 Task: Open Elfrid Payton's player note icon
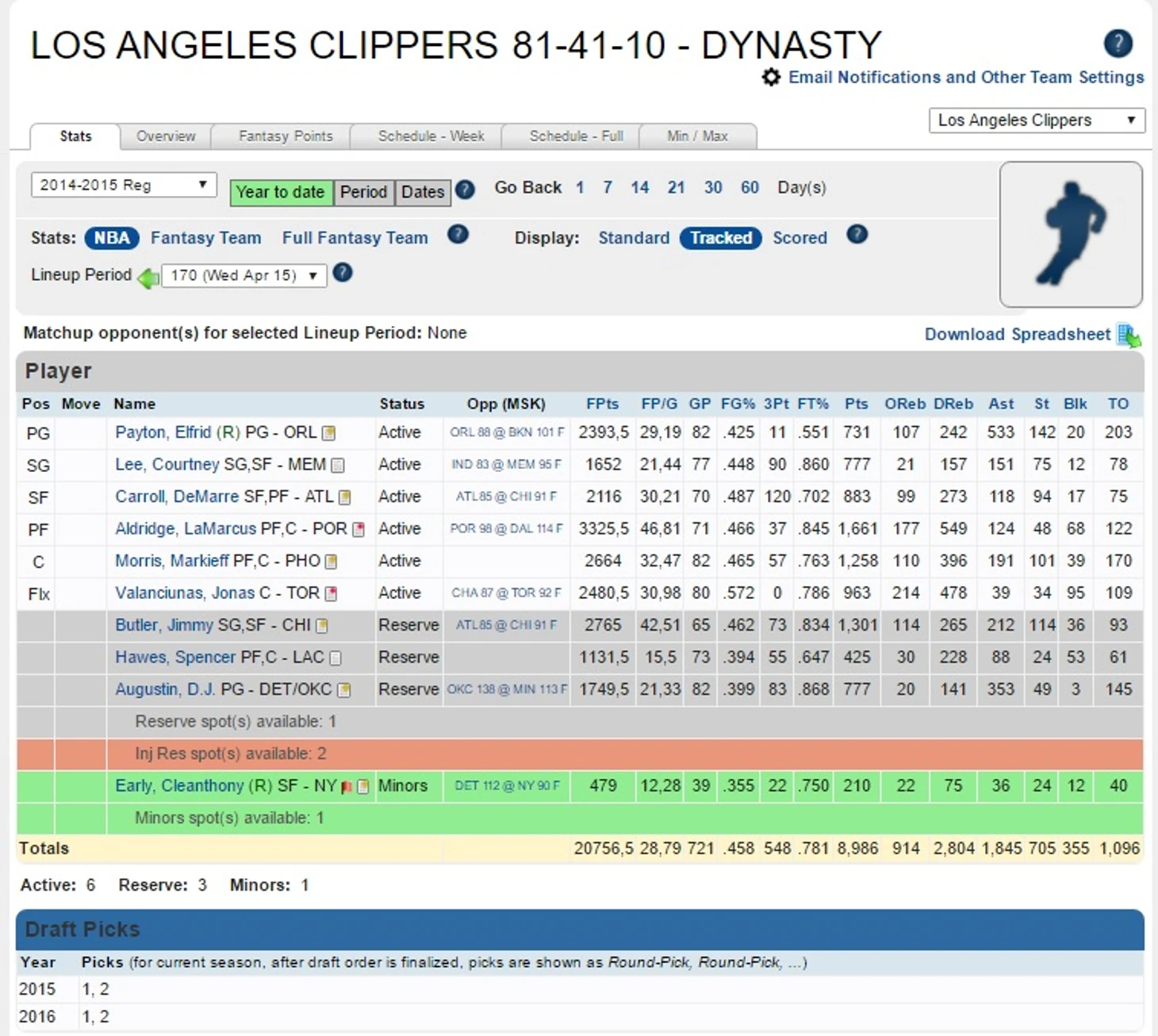[328, 433]
